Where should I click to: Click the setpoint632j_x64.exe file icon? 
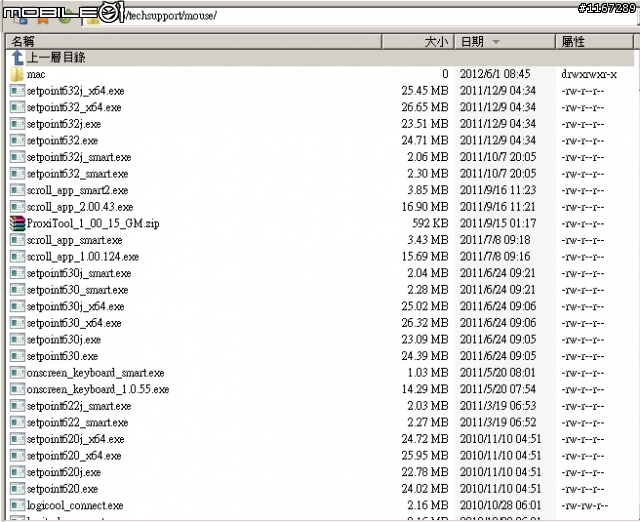(17, 91)
